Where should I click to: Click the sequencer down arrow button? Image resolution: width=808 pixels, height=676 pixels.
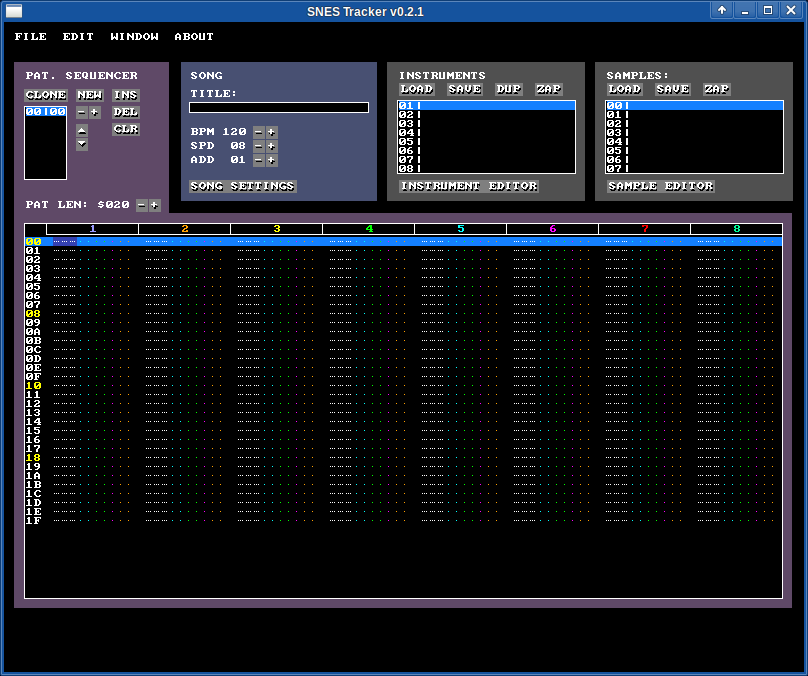click(x=82, y=144)
